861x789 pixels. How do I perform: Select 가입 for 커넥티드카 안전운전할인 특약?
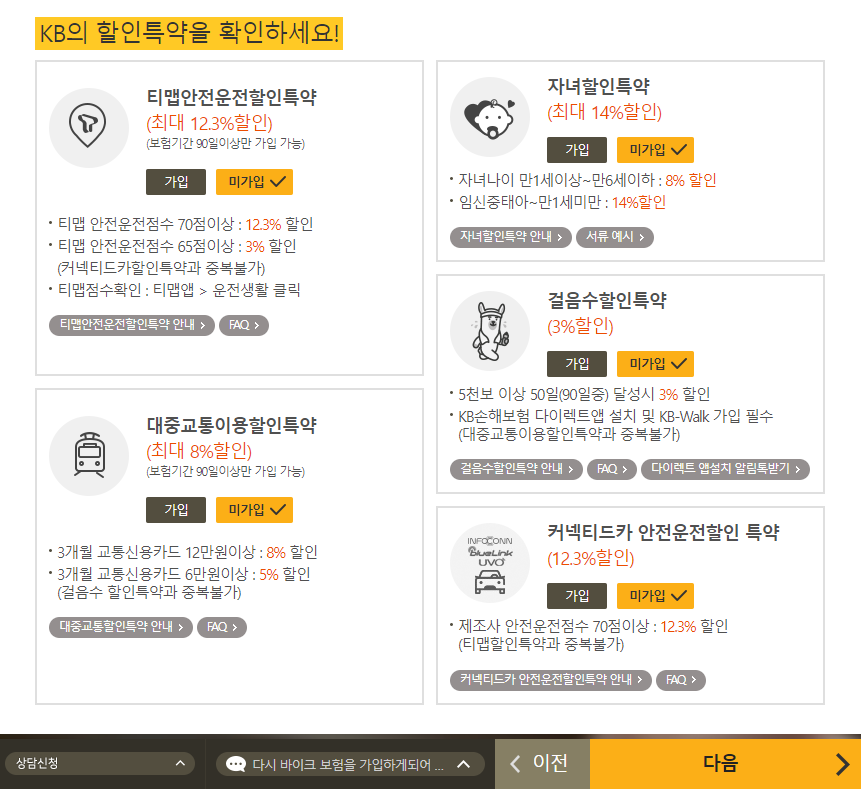[x=577, y=596]
